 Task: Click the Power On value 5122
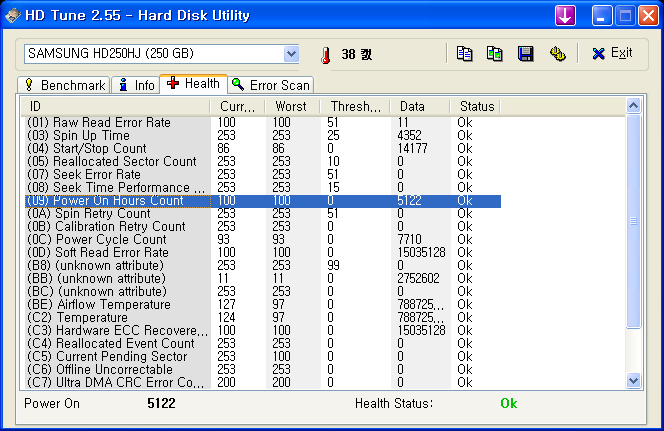[161, 403]
